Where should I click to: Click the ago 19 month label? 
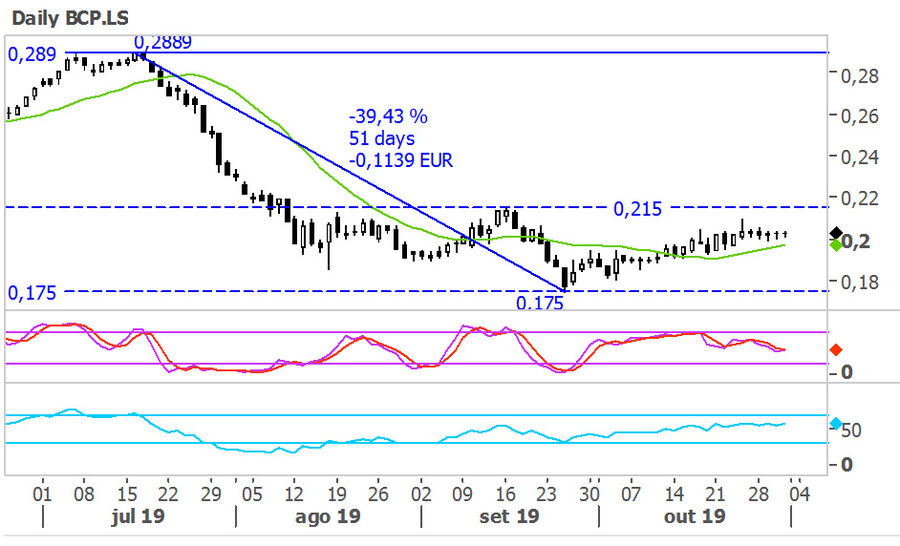point(328,517)
